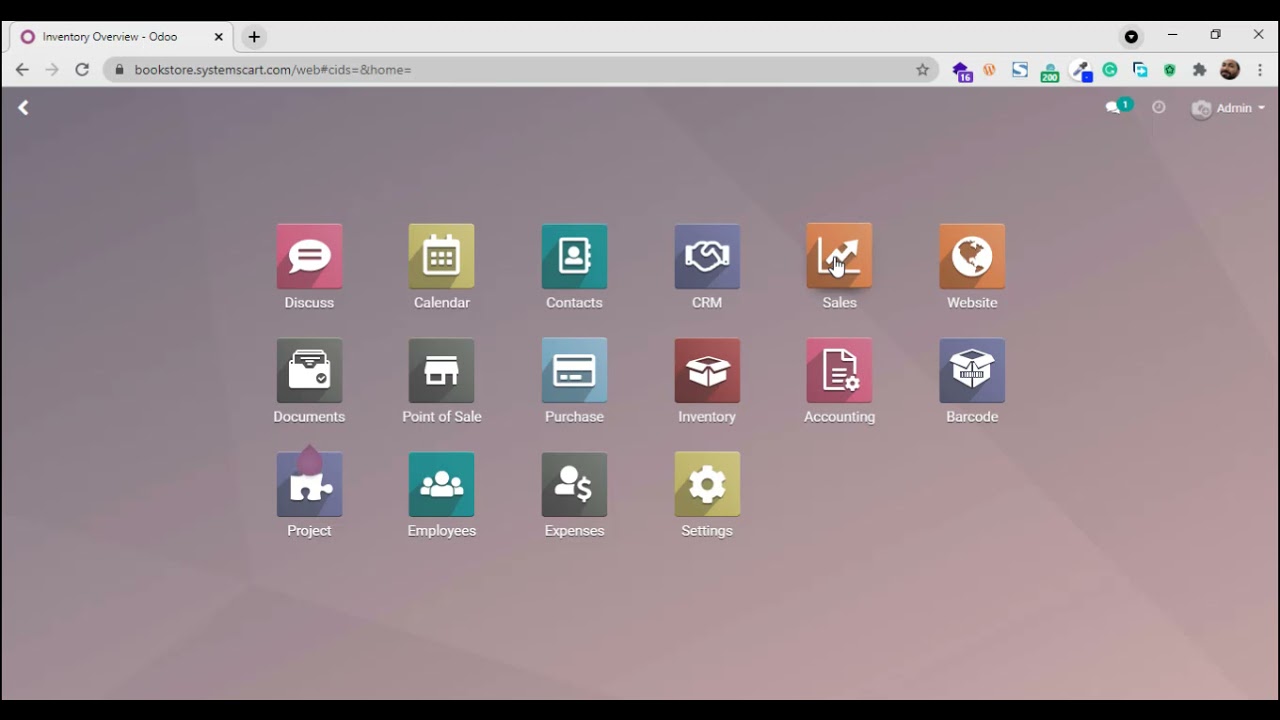Open the conversations message icon
1280x720 pixels.
(x=1113, y=108)
